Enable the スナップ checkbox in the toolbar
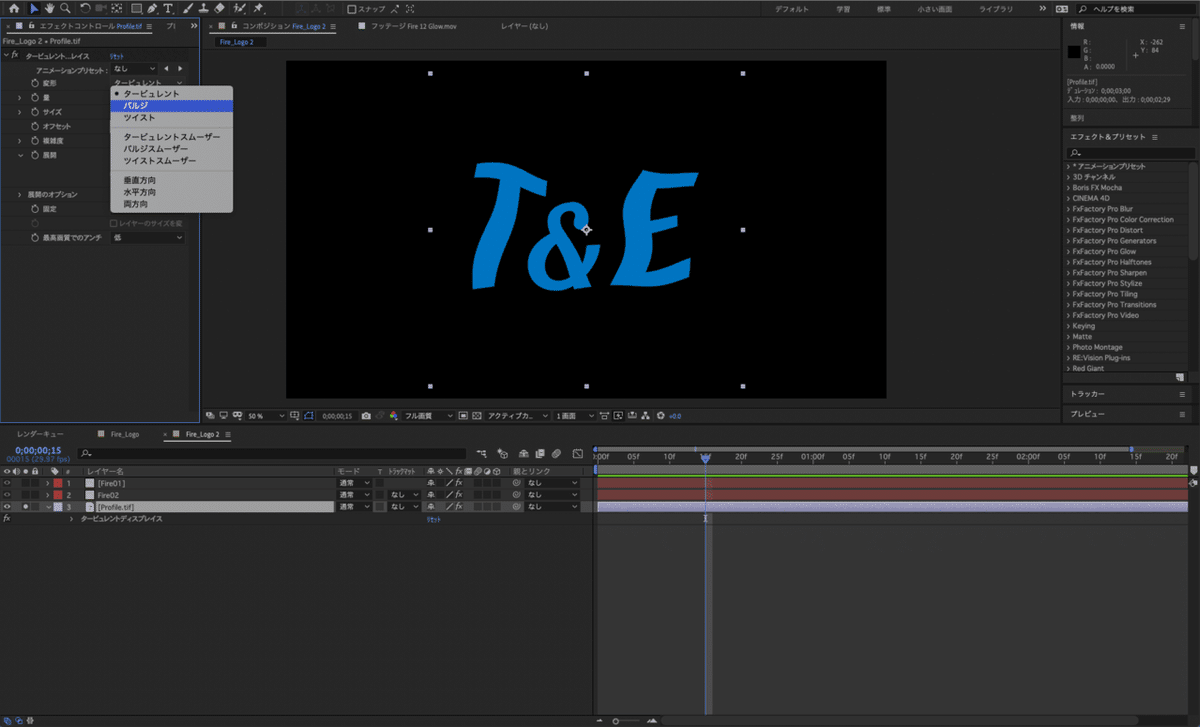Viewport: 1200px width, 727px height. [351, 9]
